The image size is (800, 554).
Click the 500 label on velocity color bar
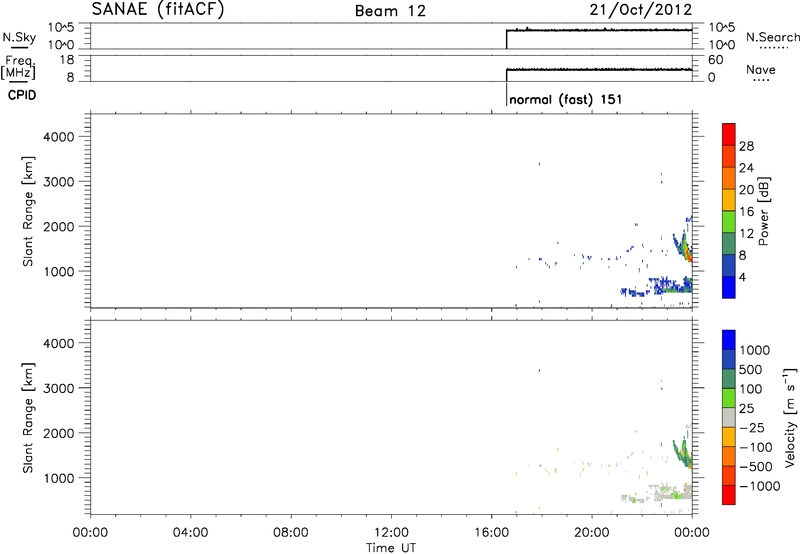coord(751,370)
